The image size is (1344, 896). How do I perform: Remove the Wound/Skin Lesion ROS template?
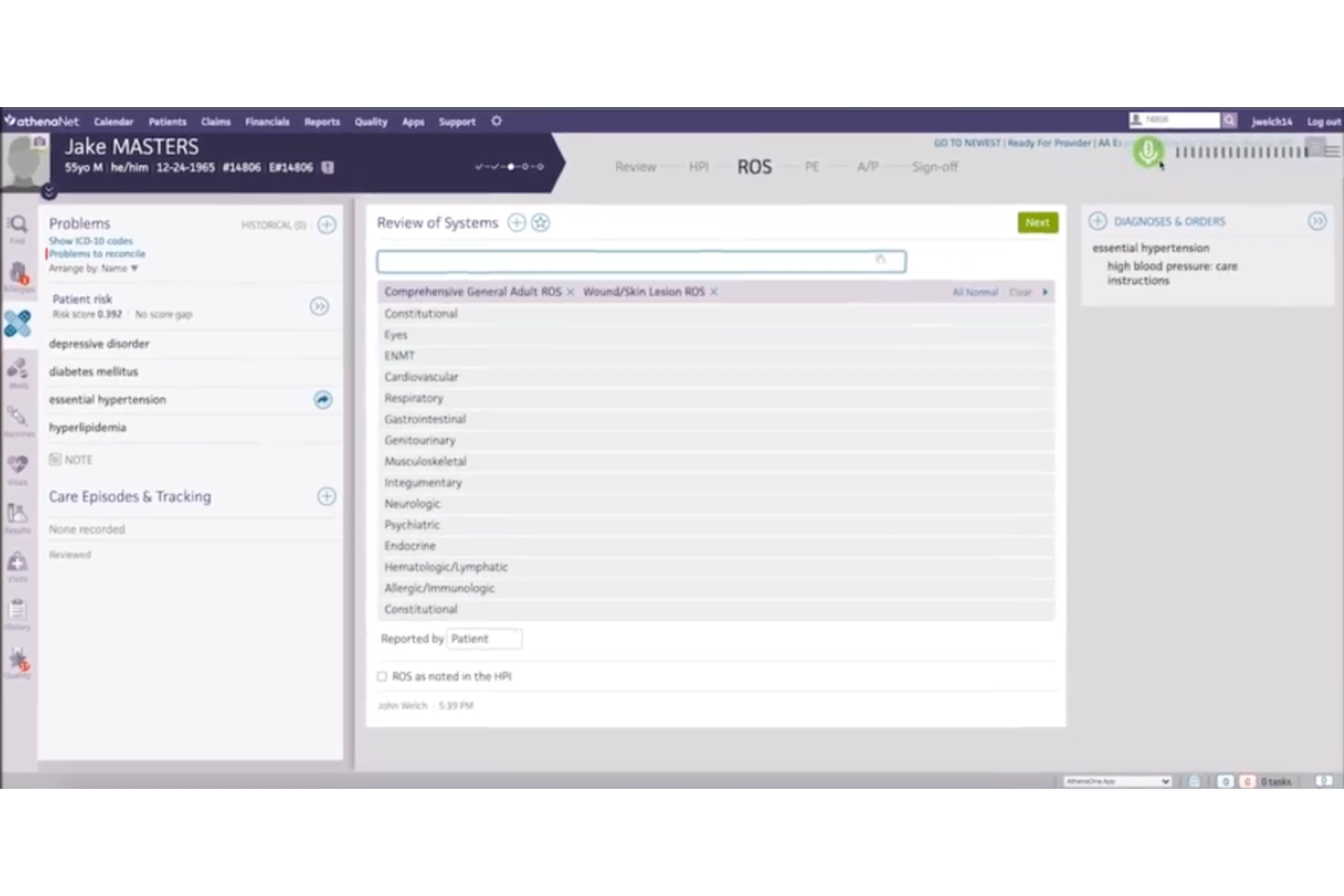tap(714, 292)
